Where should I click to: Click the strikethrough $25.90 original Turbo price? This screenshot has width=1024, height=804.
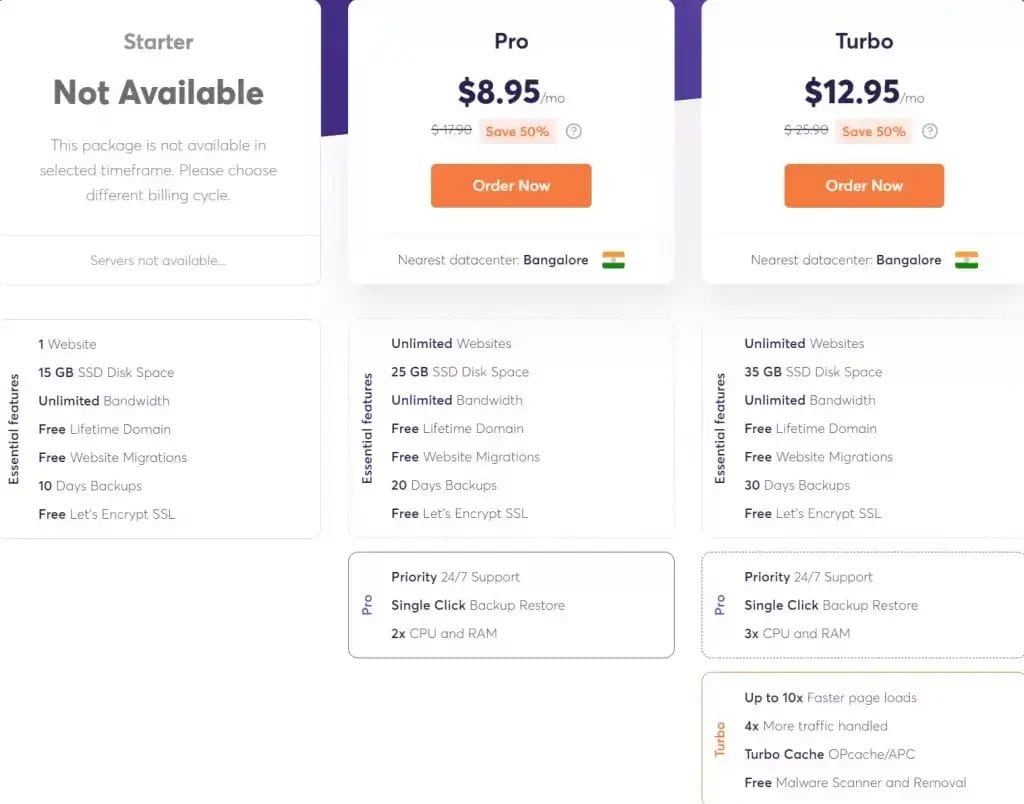(805, 130)
